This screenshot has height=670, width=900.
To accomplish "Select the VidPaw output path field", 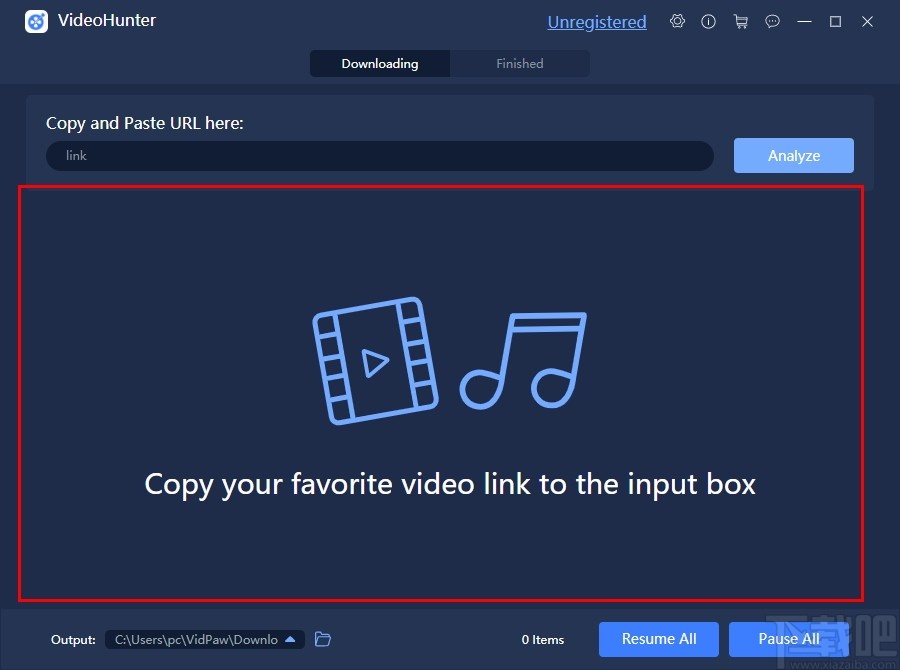I will point(195,639).
